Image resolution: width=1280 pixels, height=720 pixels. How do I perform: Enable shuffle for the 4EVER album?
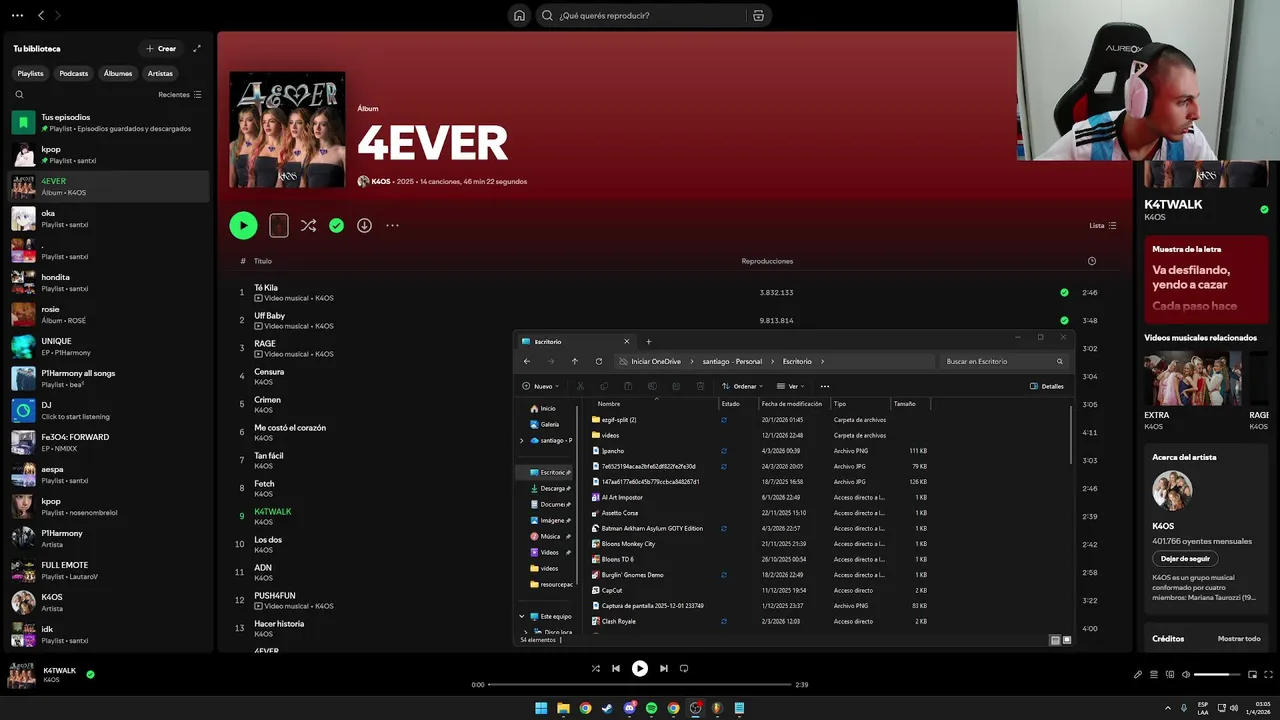coord(308,225)
